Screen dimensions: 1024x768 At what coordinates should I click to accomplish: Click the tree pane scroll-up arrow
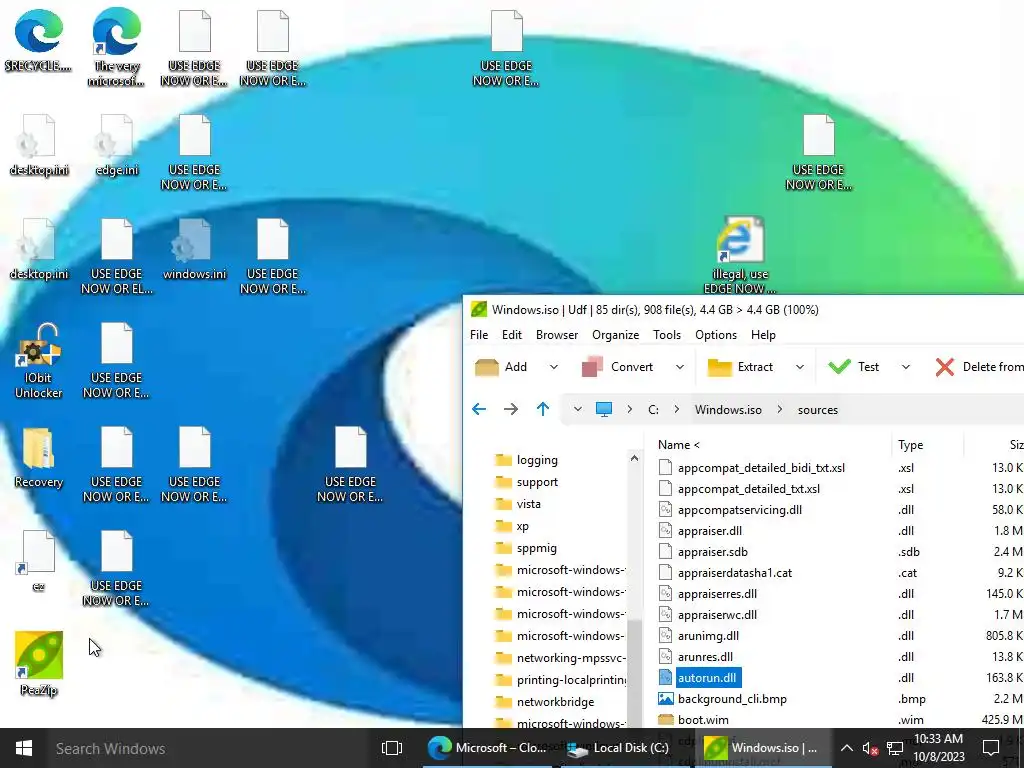pyautogui.click(x=634, y=458)
